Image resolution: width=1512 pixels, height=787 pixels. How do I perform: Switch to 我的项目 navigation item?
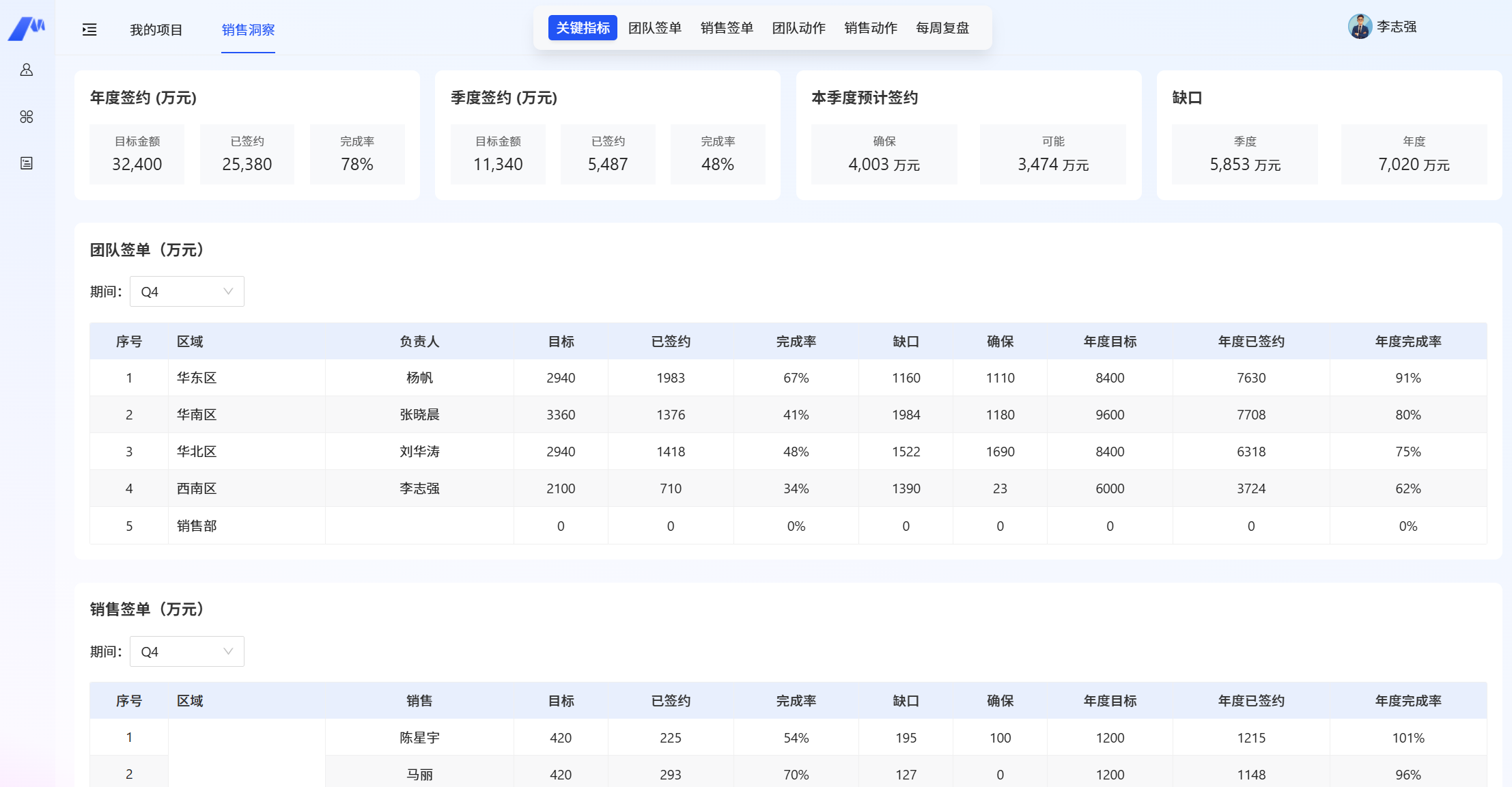157,30
